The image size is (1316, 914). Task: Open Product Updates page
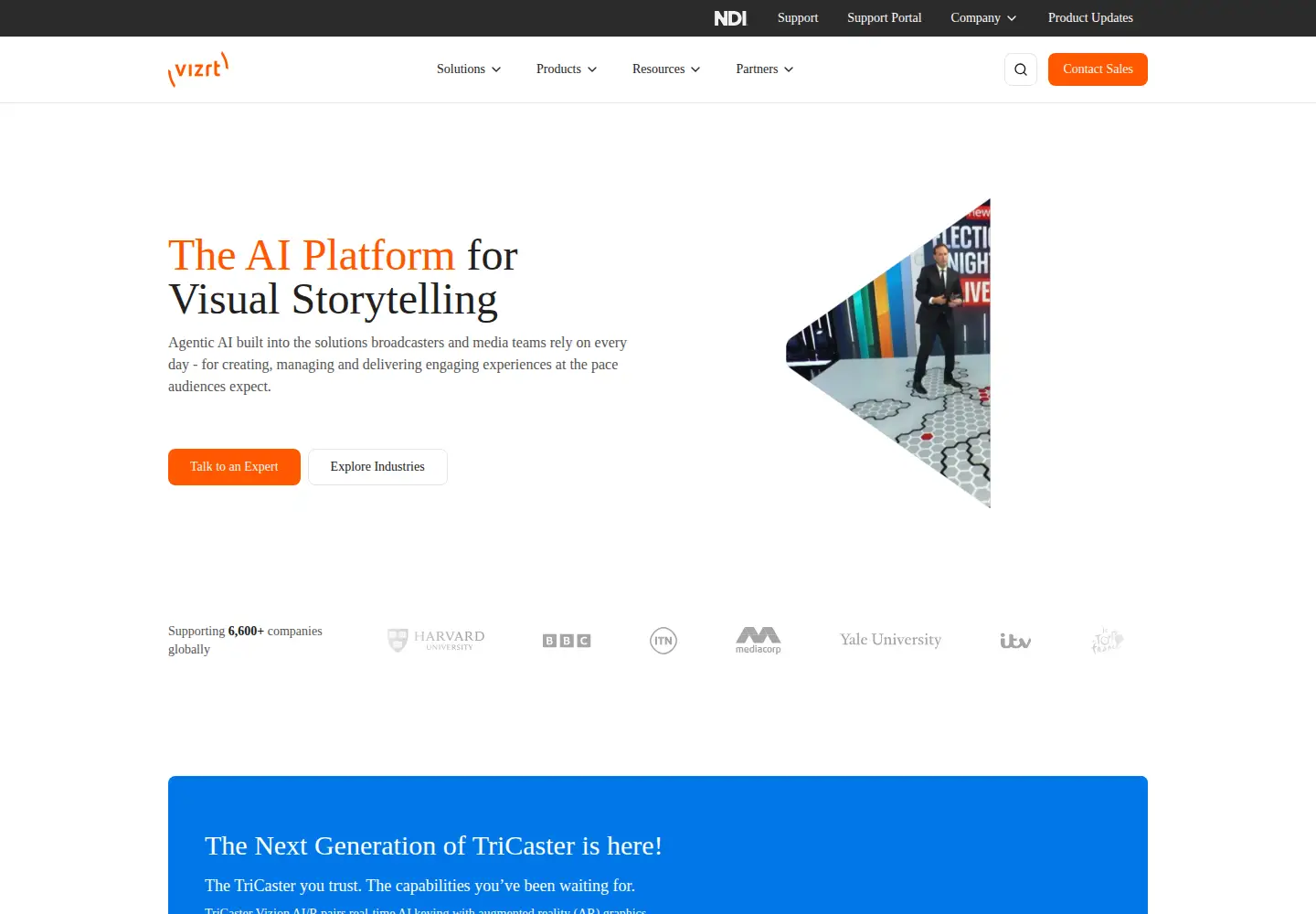point(1090,18)
